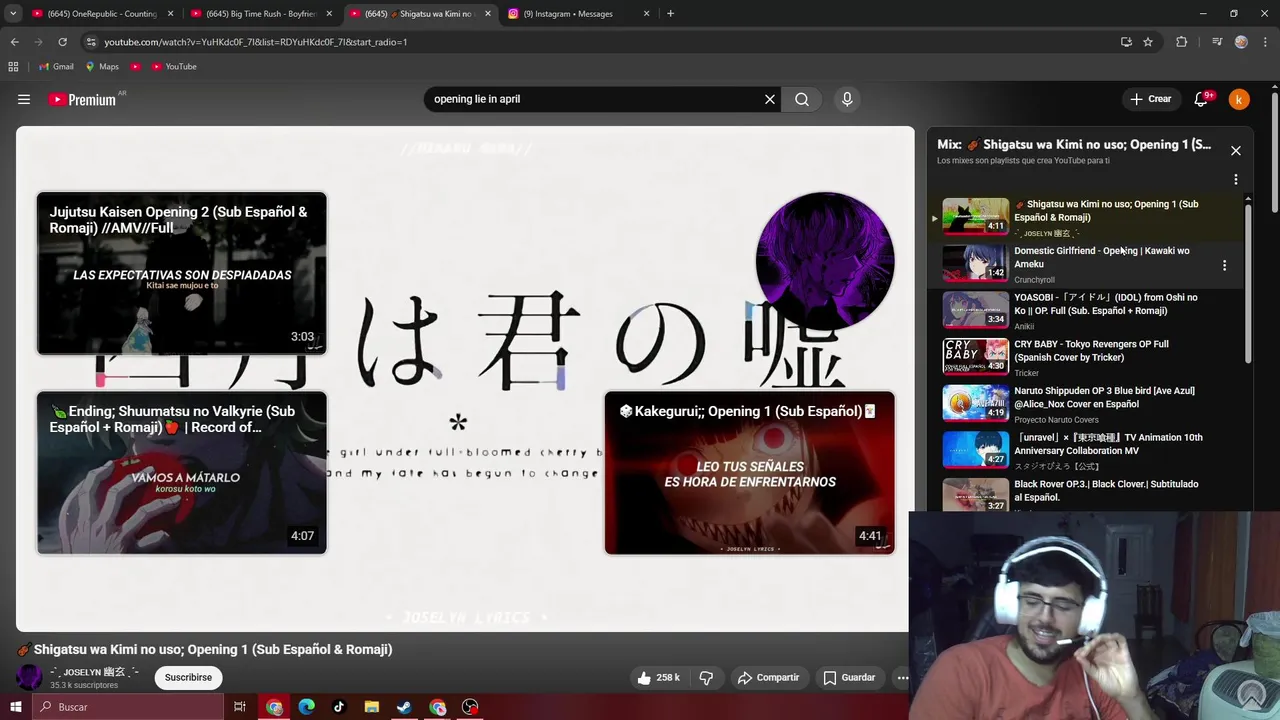The width and height of the screenshot is (1280, 720).
Task: Like the video with thumbs up
Action: (658, 678)
